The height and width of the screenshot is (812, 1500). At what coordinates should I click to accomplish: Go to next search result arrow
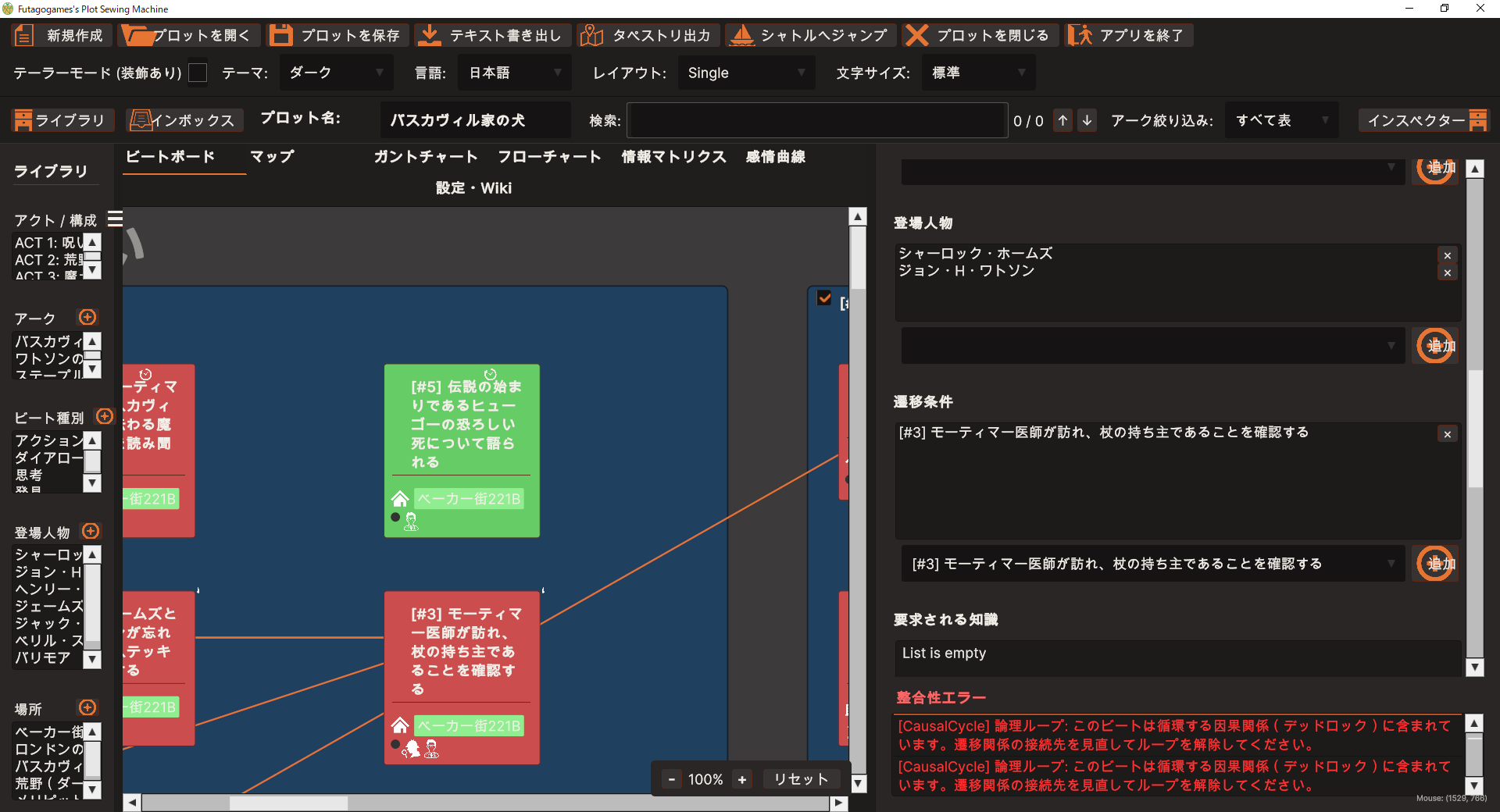(1087, 120)
